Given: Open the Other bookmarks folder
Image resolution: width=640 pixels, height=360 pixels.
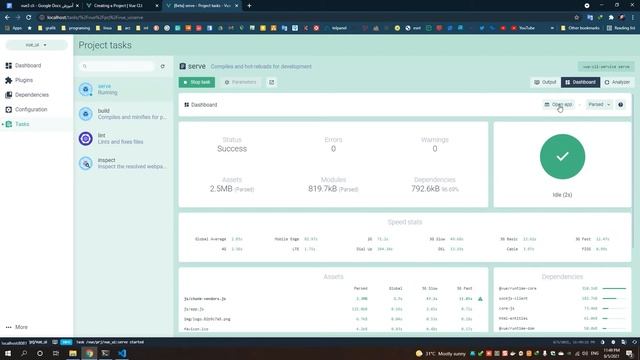Looking at the screenshot, I should click(580, 28).
